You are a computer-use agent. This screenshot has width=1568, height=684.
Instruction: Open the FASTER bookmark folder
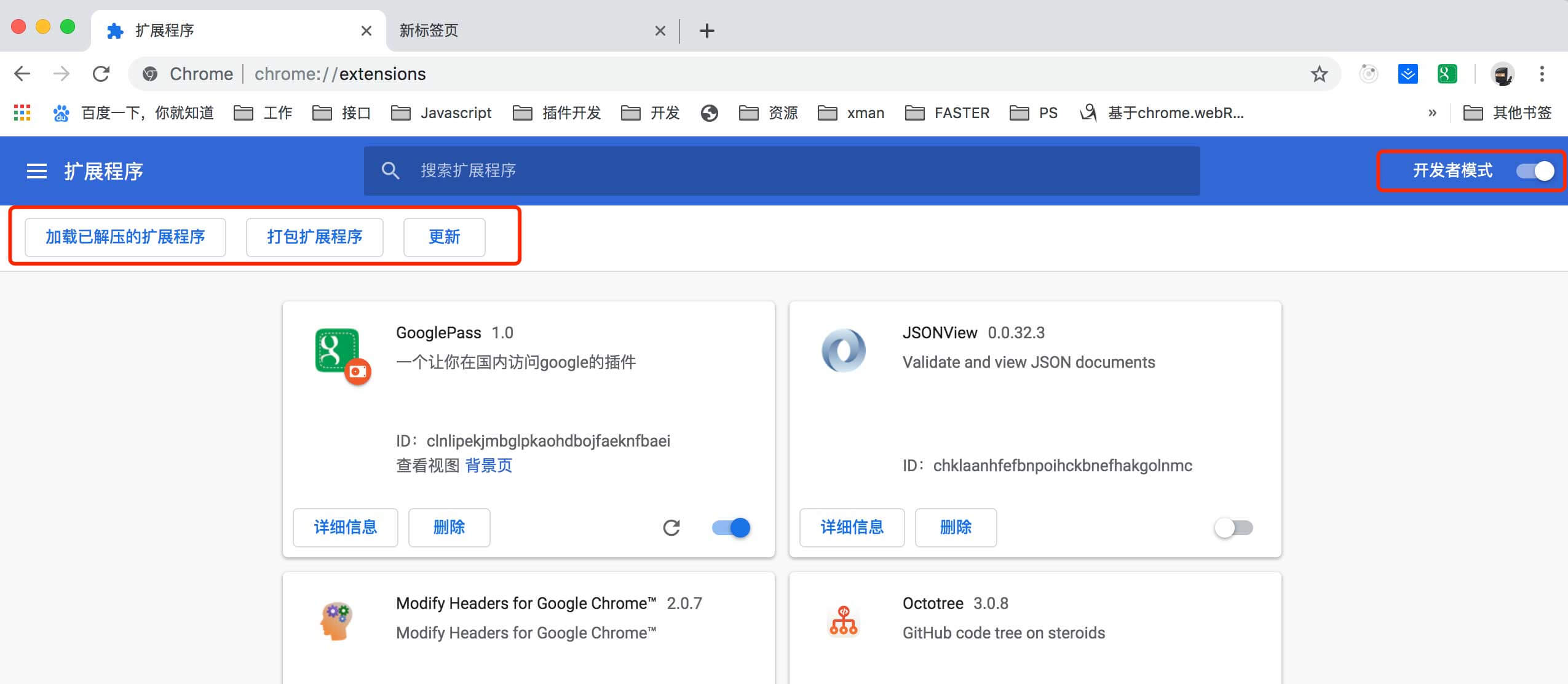(x=948, y=113)
